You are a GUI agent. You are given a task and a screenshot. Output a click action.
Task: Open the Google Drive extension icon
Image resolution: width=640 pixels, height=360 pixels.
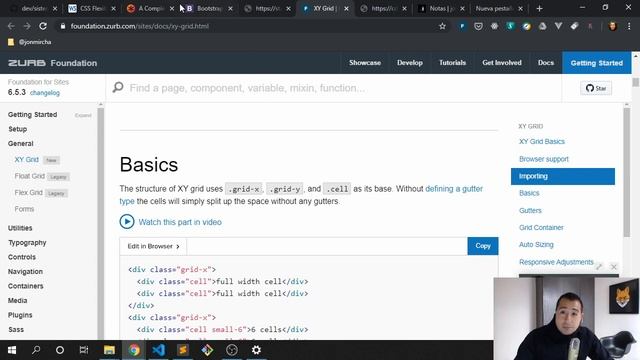coord(542,26)
